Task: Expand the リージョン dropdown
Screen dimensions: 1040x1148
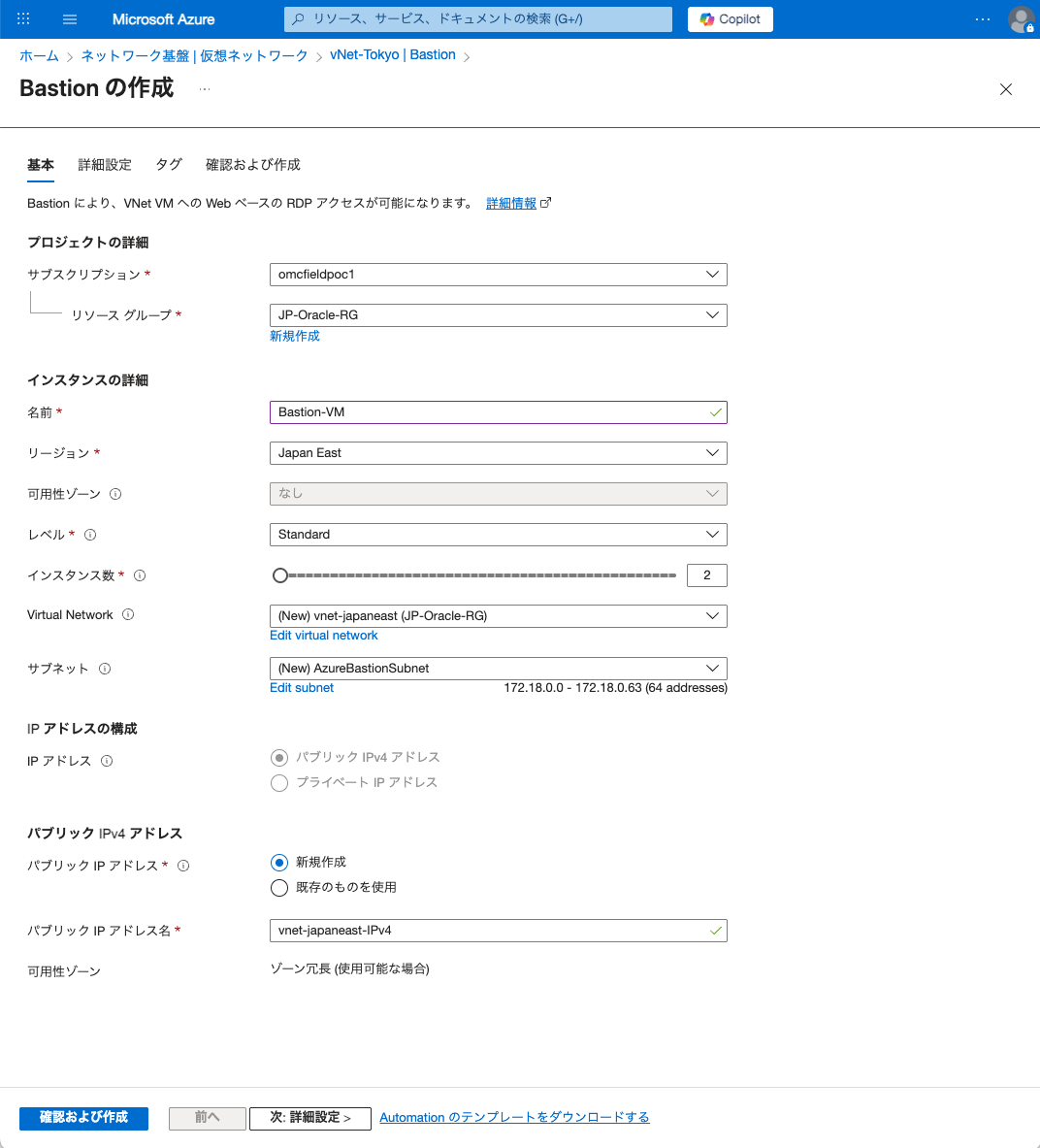Action: (499, 453)
